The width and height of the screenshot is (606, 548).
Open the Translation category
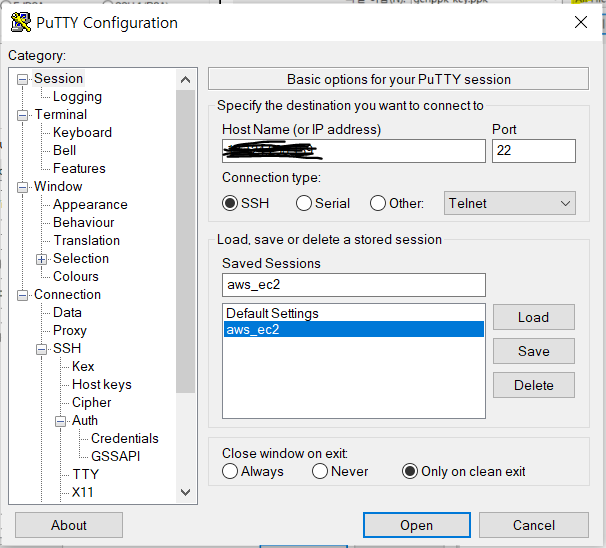click(87, 240)
